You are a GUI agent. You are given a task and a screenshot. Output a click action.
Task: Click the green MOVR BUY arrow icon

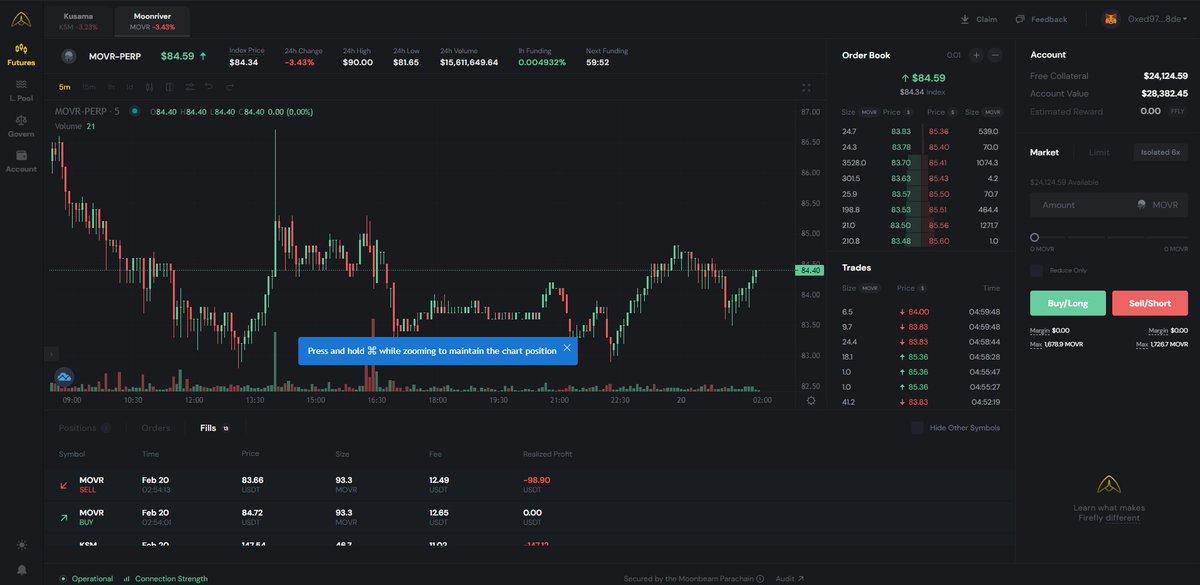[64, 518]
